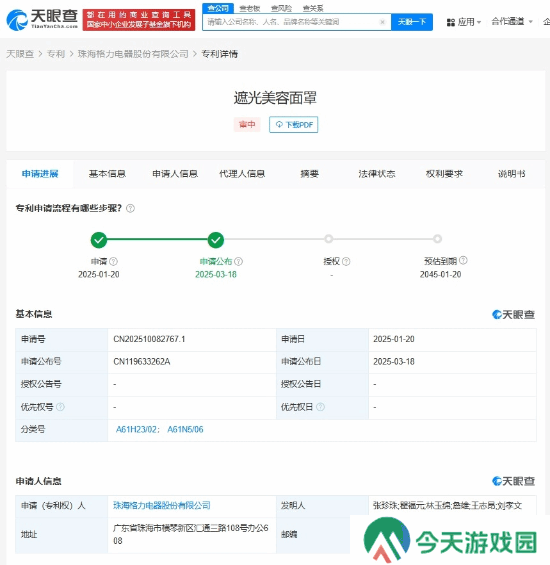Switch to the 法律状态 tab
This screenshot has width=550, height=565.
(377, 174)
